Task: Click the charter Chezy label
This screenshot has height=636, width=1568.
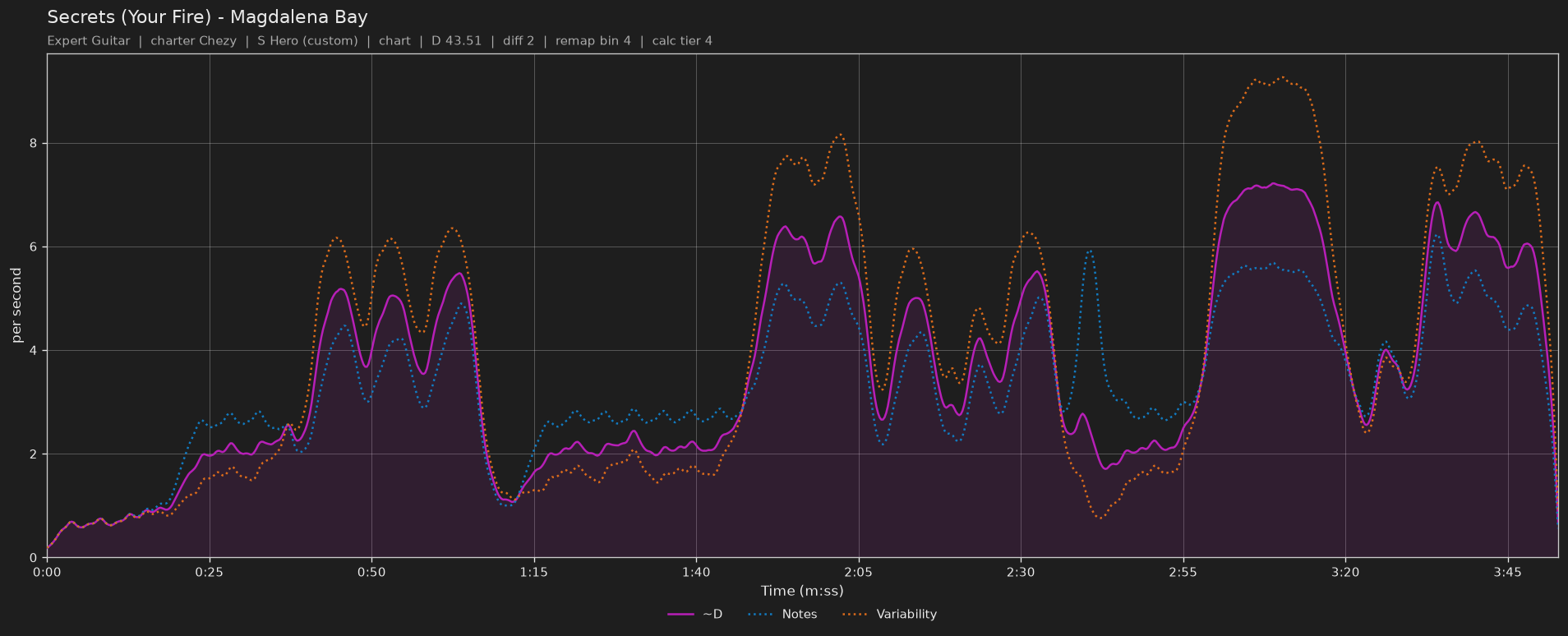Action: (x=193, y=40)
